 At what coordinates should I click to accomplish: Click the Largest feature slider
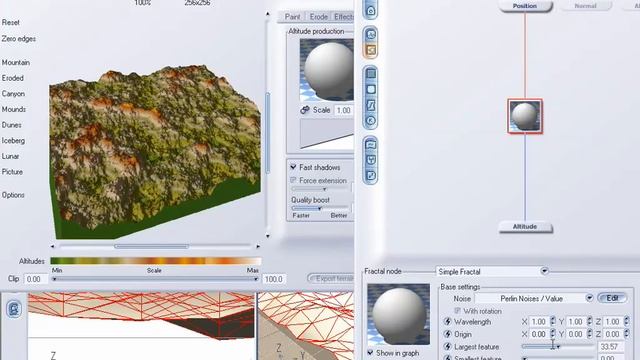coord(558,347)
